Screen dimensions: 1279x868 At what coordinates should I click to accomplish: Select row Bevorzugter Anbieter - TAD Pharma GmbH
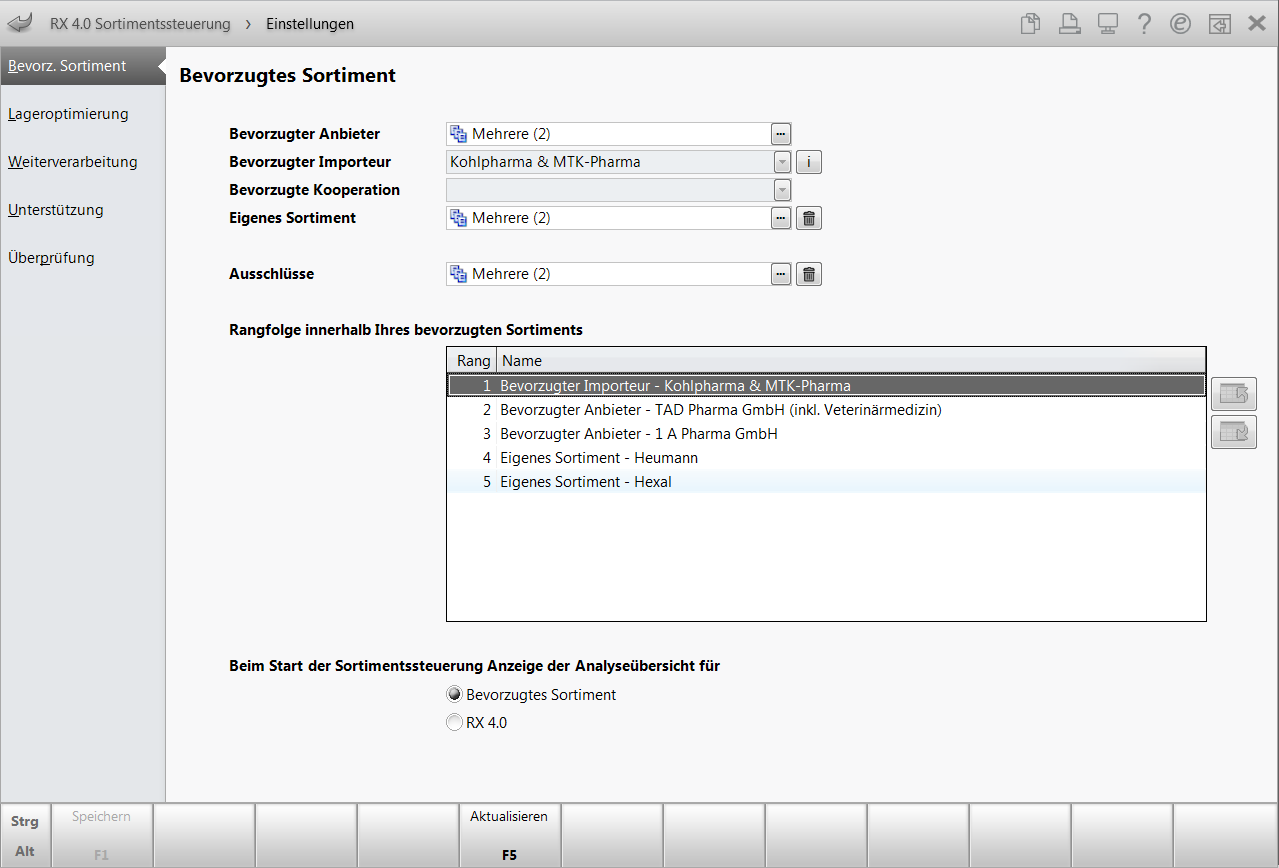pos(826,409)
